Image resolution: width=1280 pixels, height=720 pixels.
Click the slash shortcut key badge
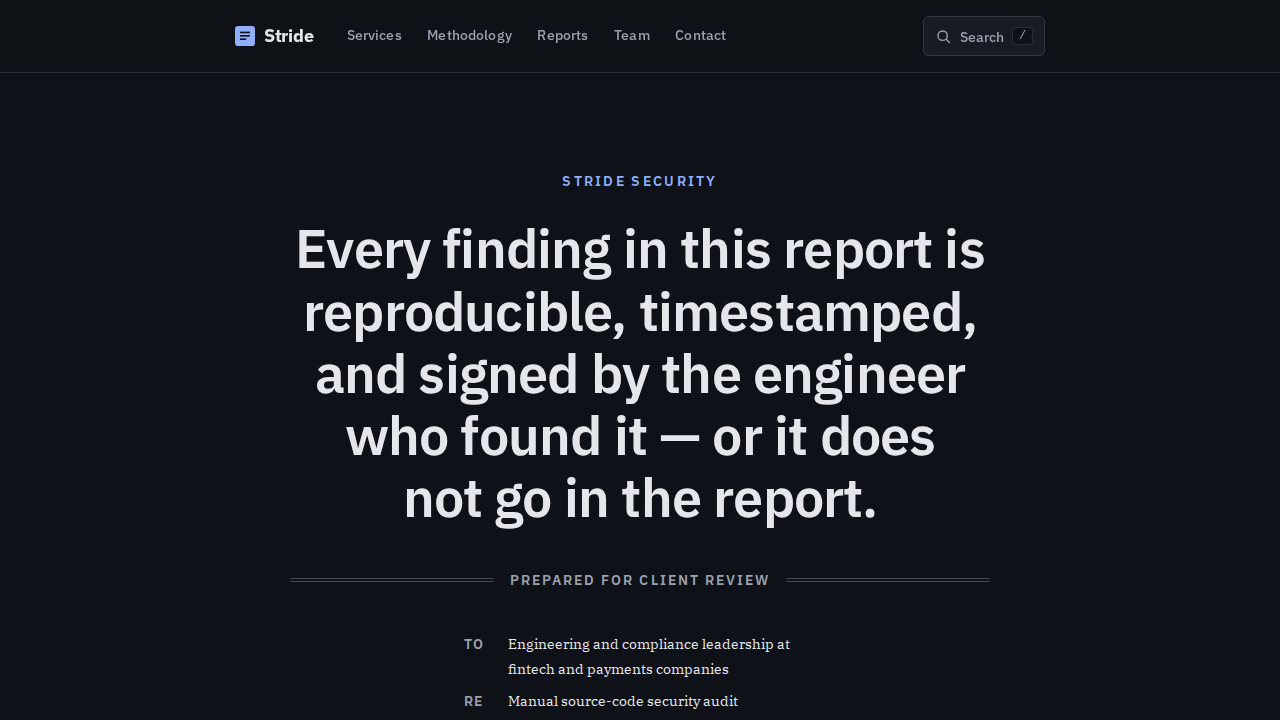point(1022,36)
